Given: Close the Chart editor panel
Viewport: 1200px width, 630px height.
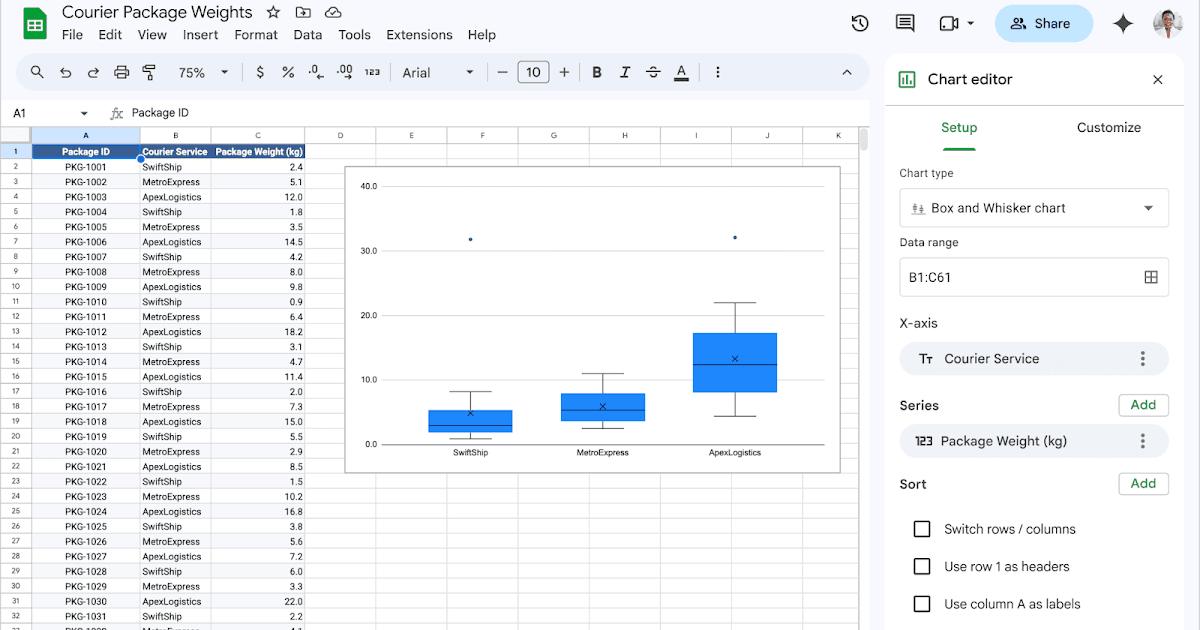Looking at the screenshot, I should (1158, 80).
